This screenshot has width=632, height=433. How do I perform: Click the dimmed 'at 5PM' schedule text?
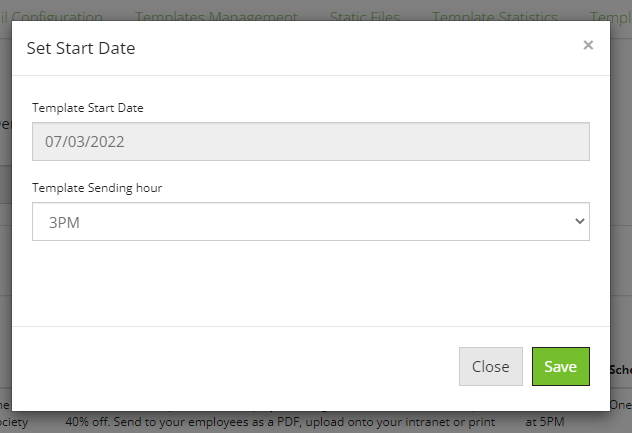pos(545,422)
